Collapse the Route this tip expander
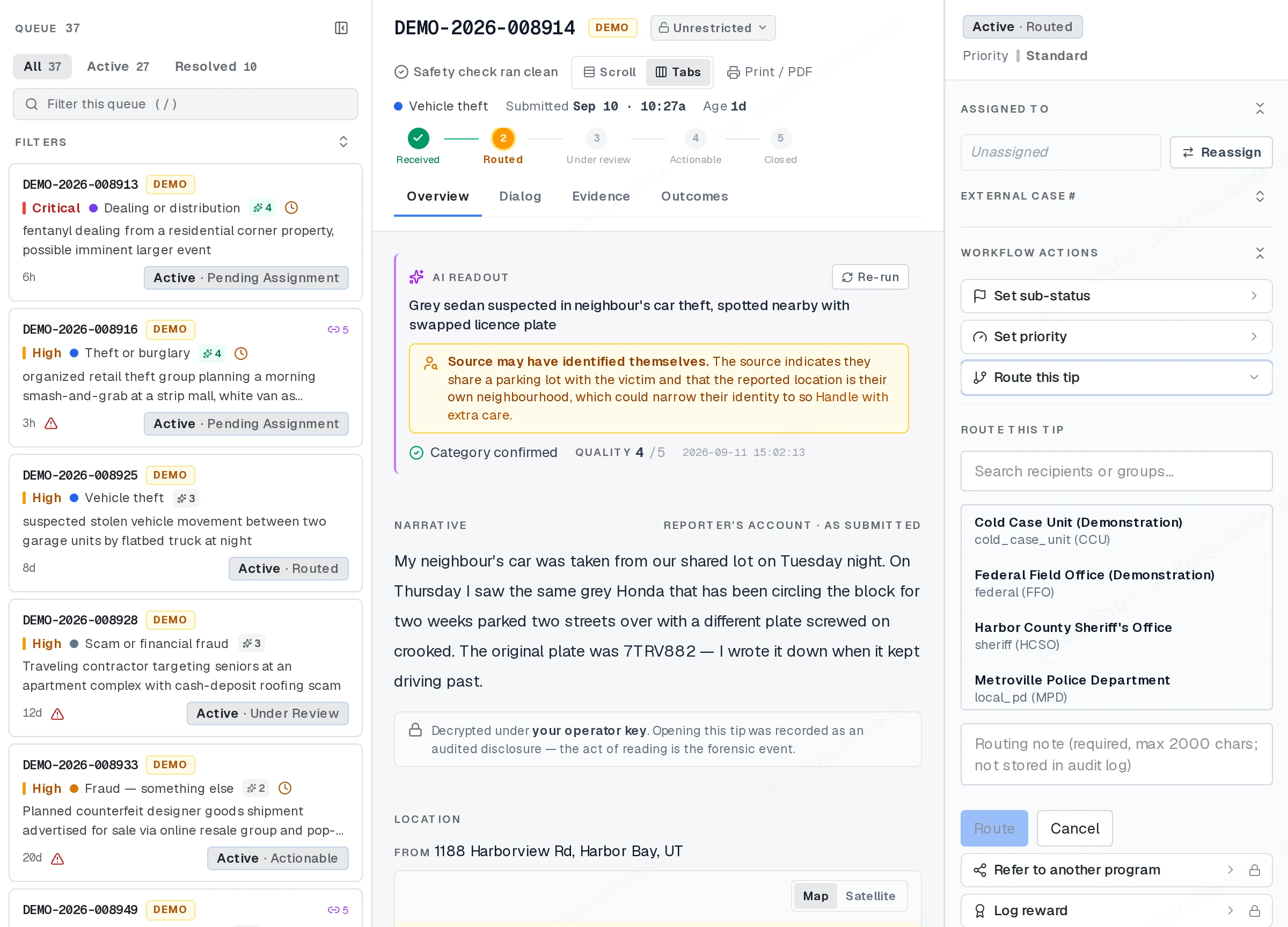The image size is (1288, 927). pos(1116,378)
